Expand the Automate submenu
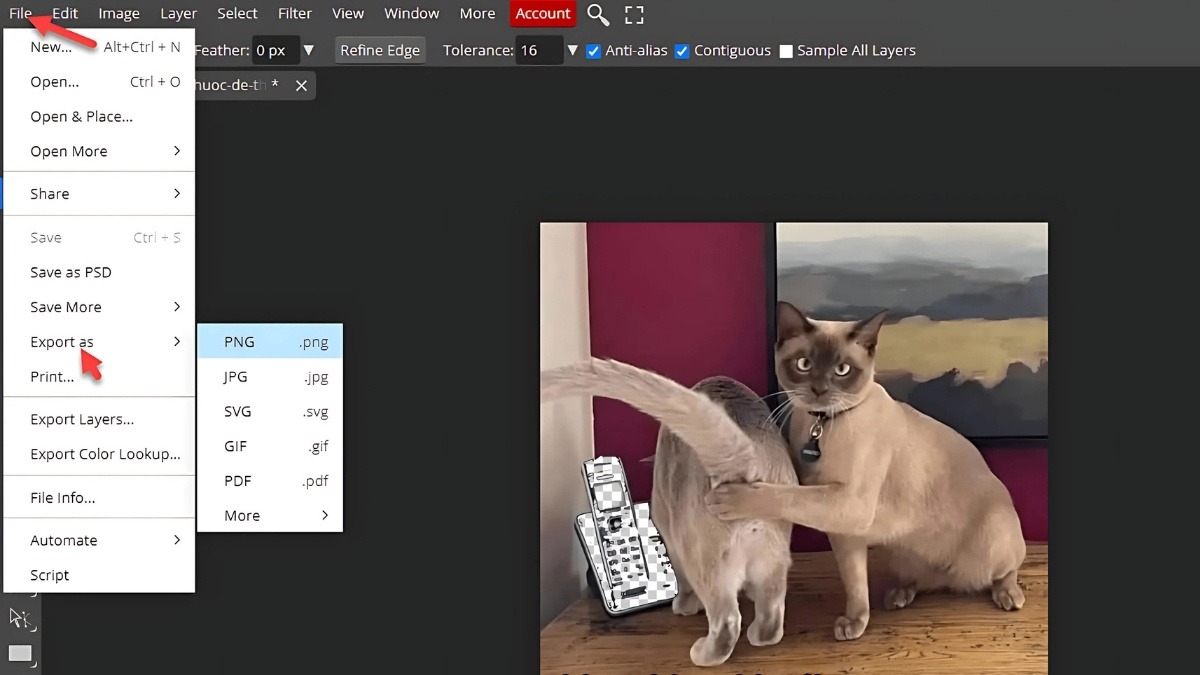Image resolution: width=1200 pixels, height=675 pixels. pyautogui.click(x=100, y=540)
